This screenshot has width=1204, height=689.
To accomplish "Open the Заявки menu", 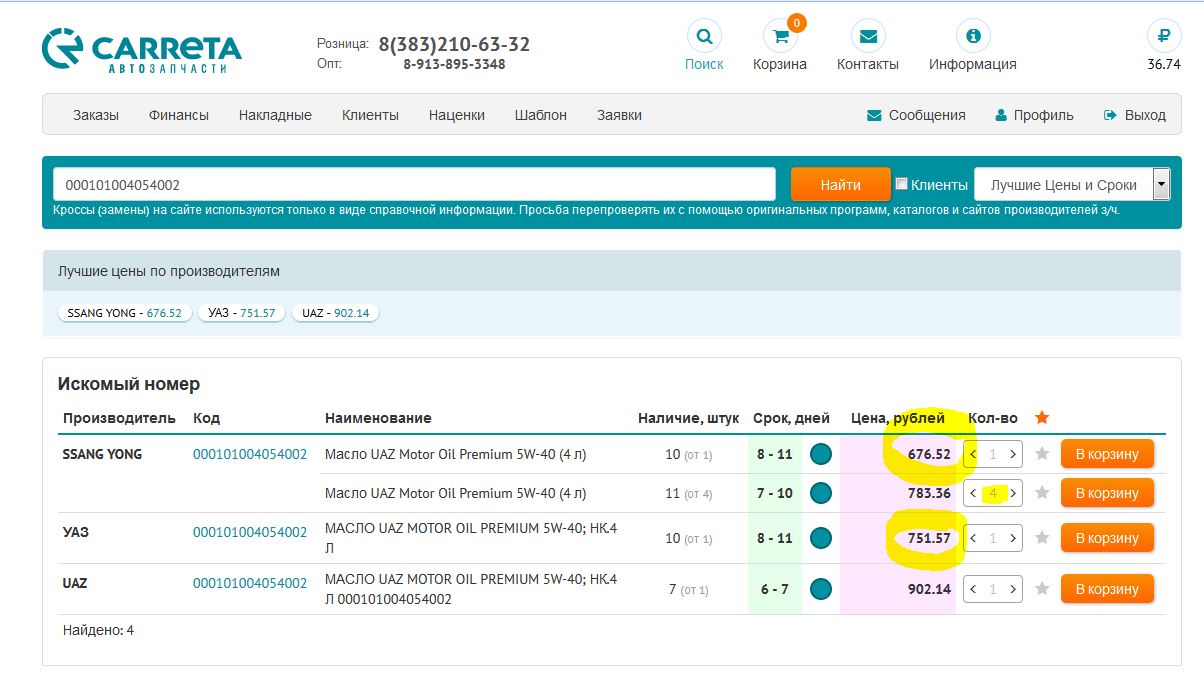I will click(619, 115).
